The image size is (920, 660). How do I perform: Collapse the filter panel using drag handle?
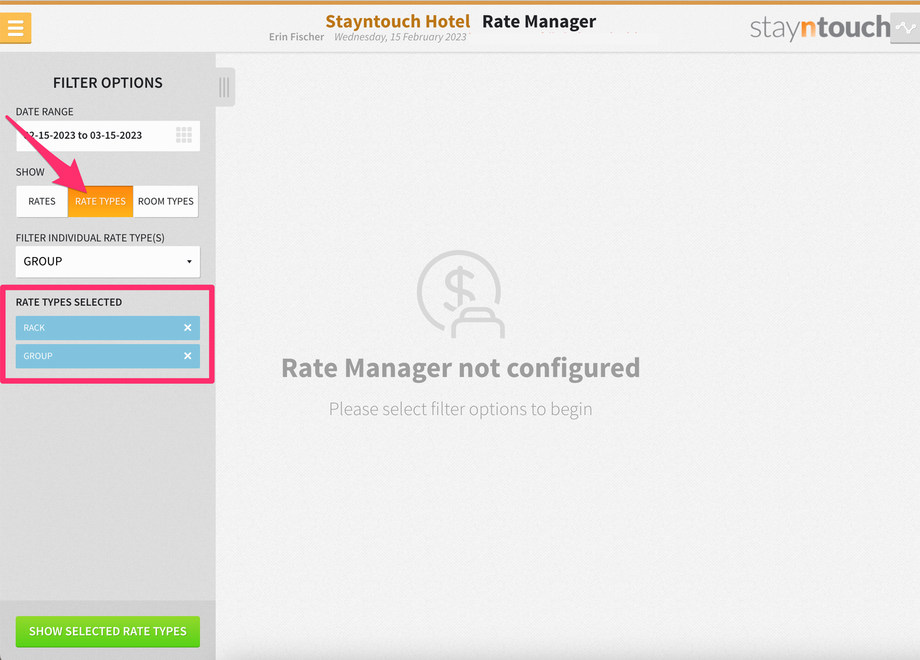[x=225, y=87]
